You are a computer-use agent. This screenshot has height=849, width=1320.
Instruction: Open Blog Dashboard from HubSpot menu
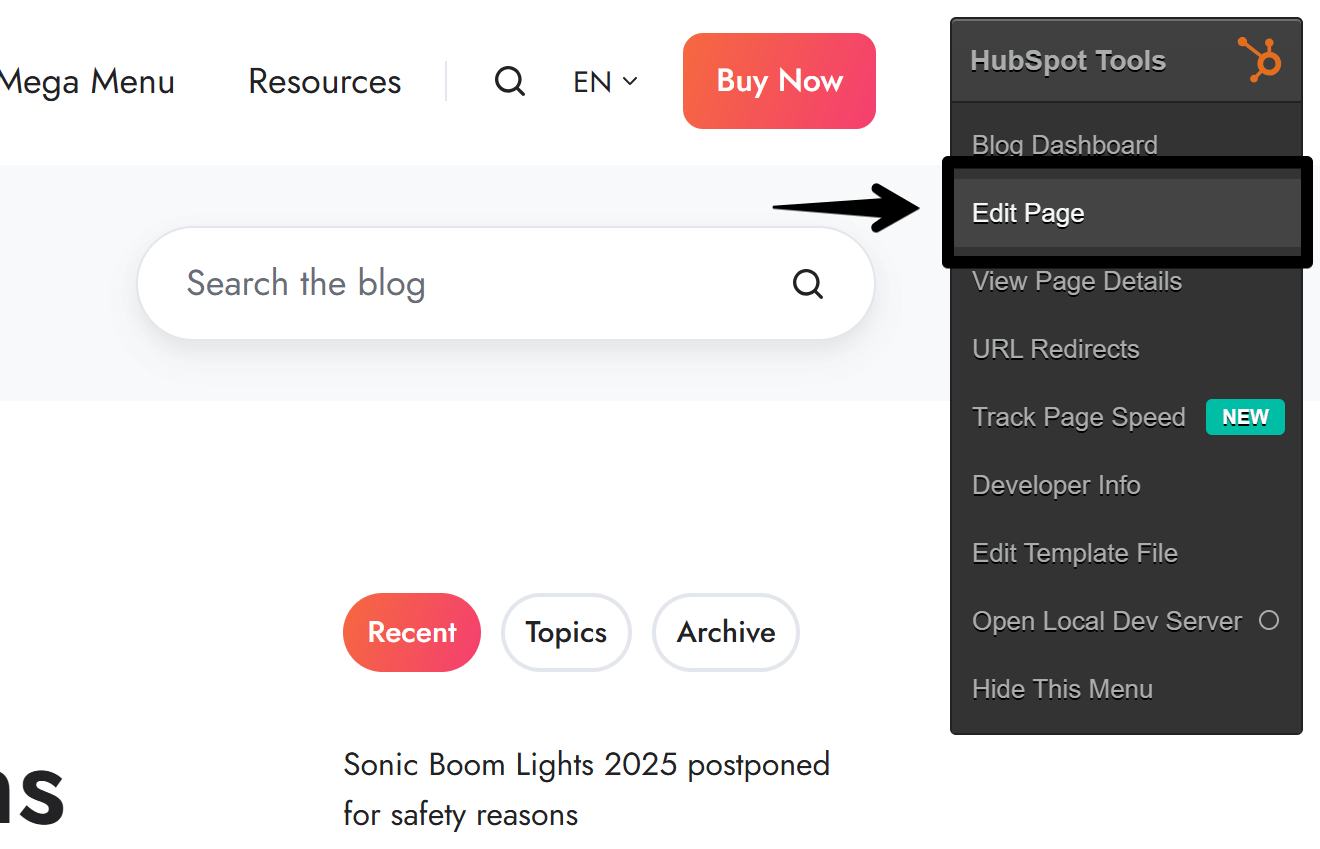[x=1064, y=145]
